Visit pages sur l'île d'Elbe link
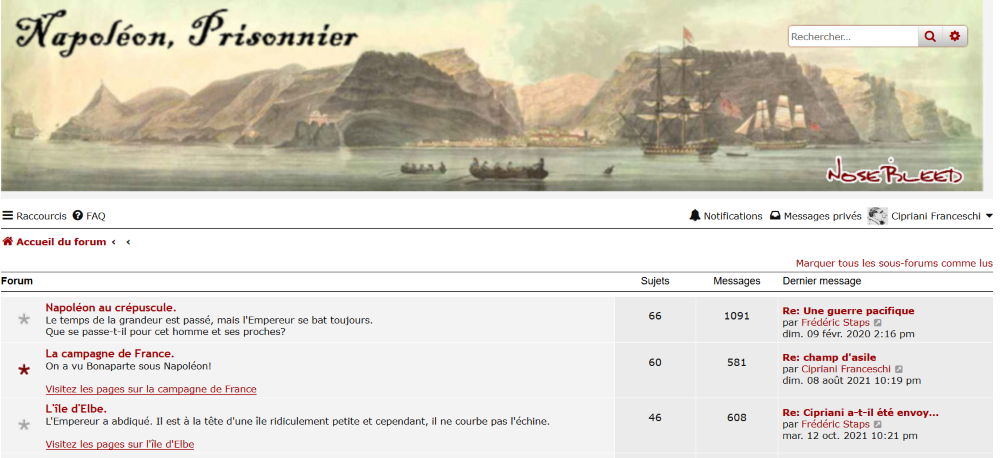The width and height of the screenshot is (1000, 458). tap(120, 445)
